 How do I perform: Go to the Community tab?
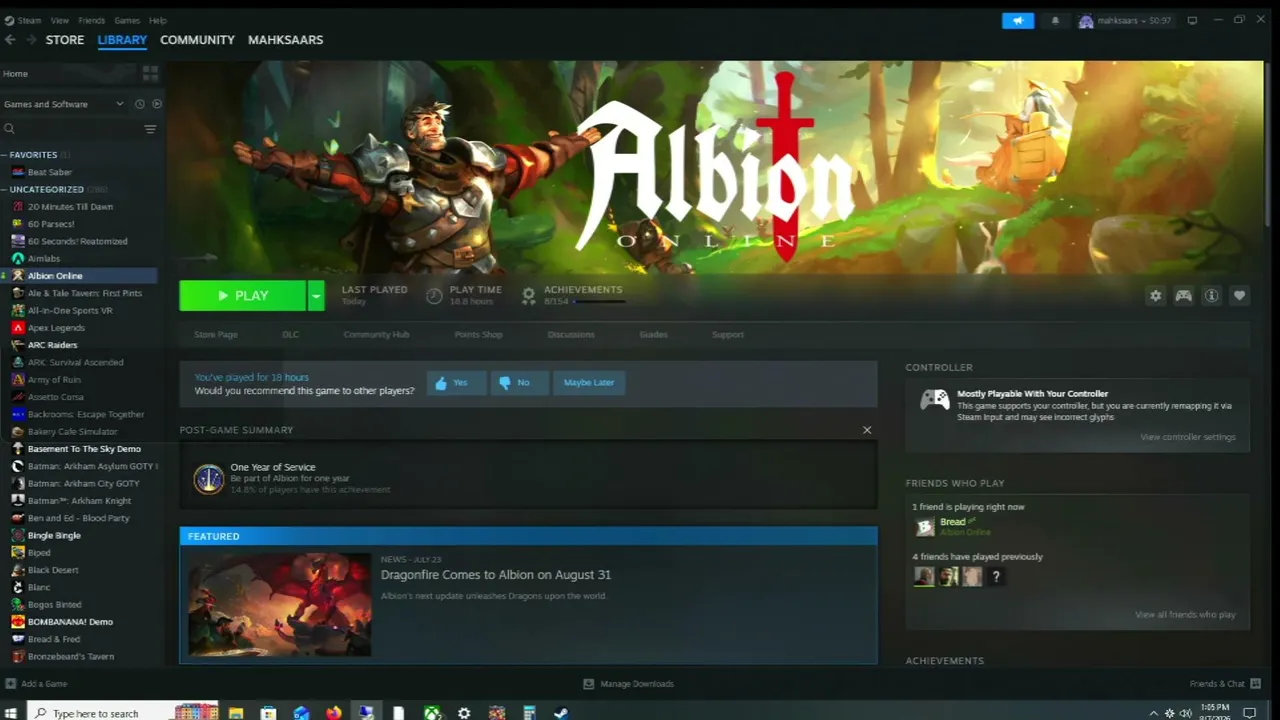197,40
